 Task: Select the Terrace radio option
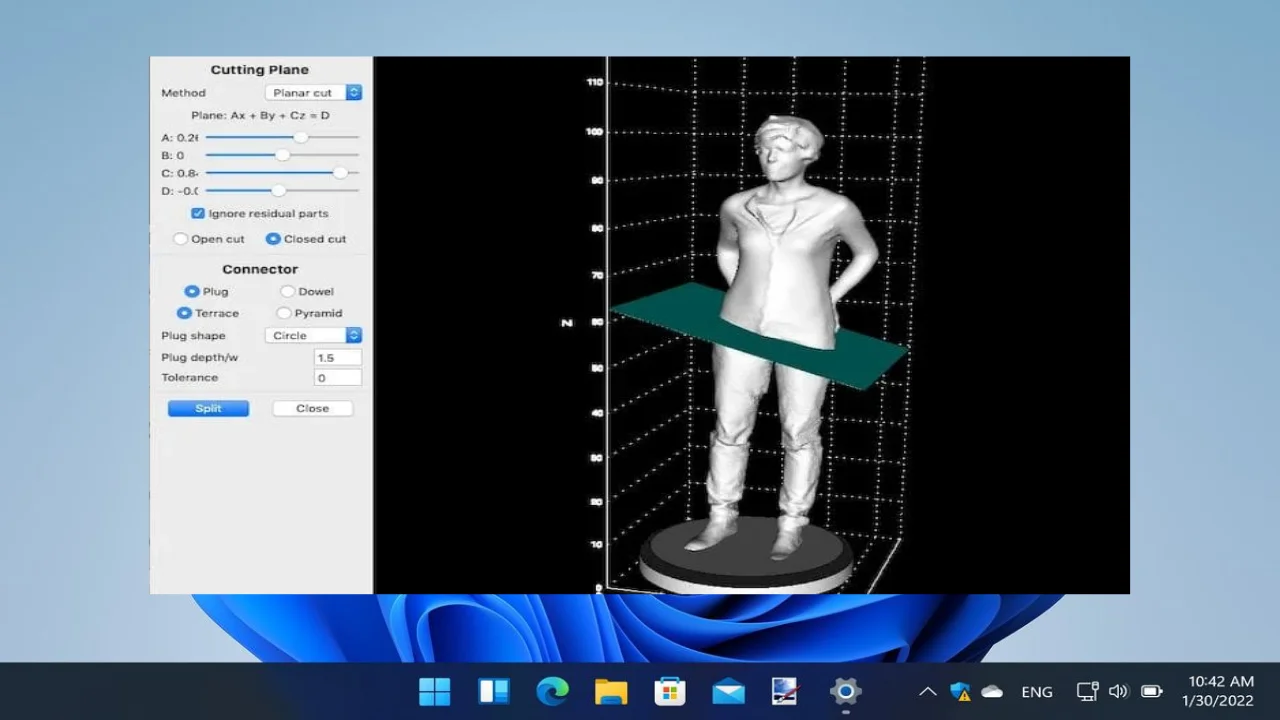pos(184,313)
